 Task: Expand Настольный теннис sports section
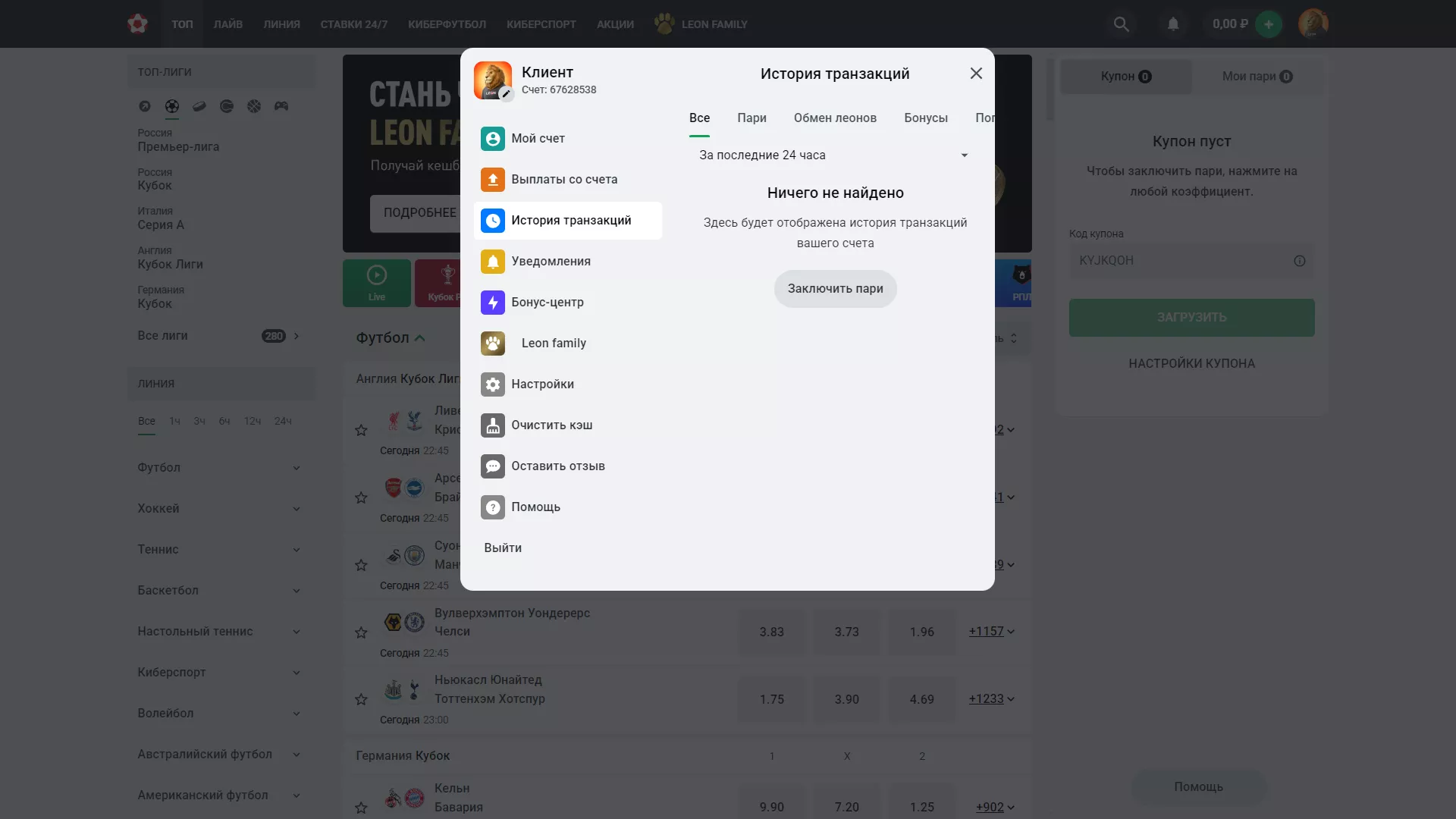click(x=219, y=632)
